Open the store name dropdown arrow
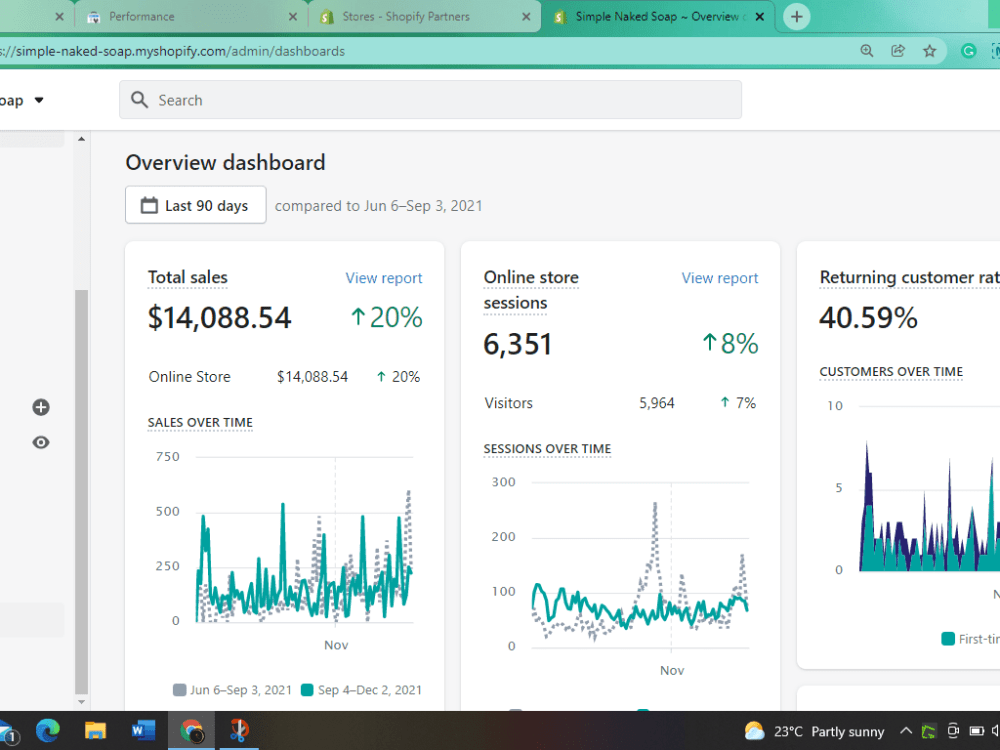 click(x=39, y=100)
